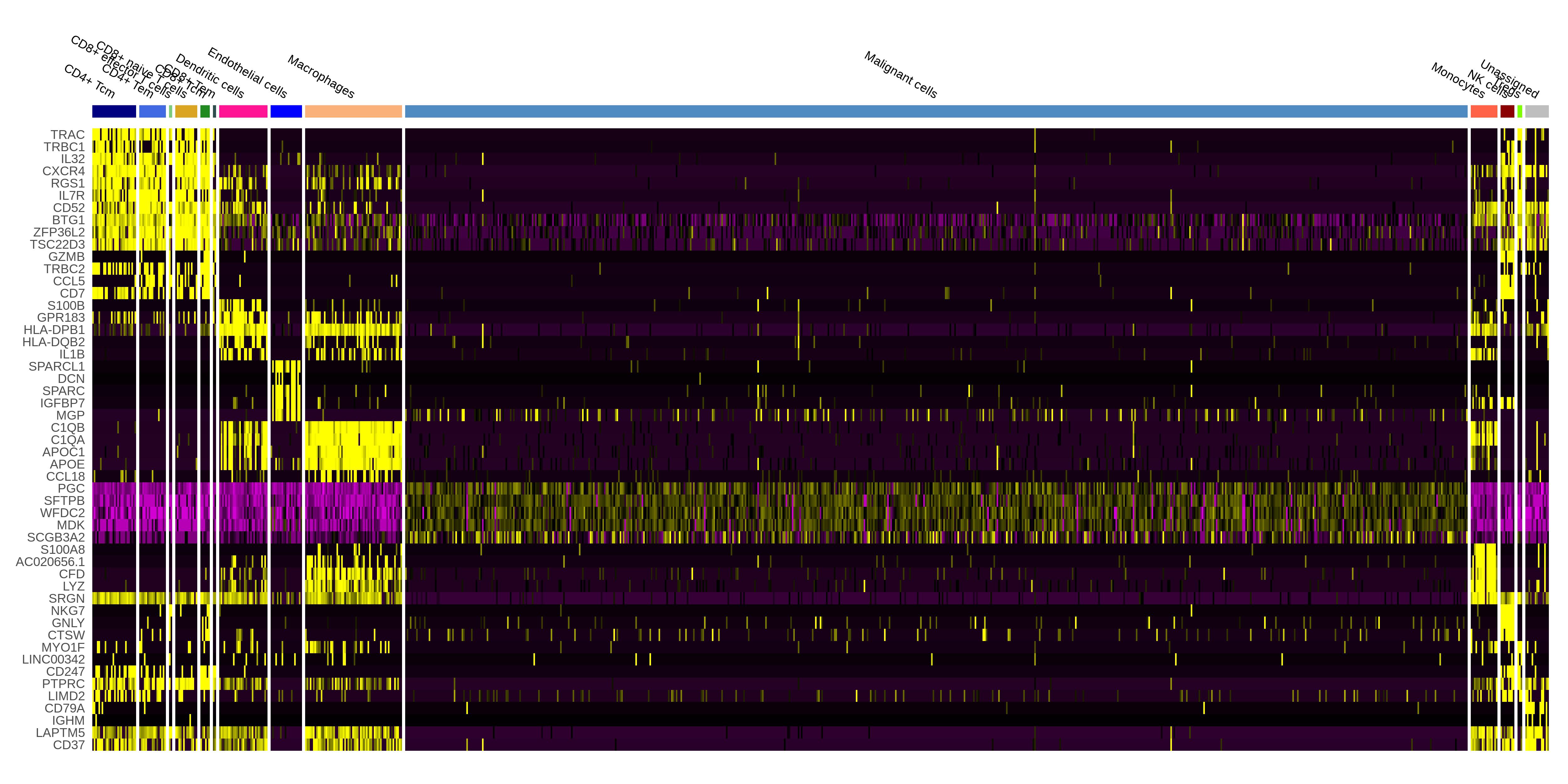Click the SFTPB gene label
This screenshot has height=784, width=1568.
pos(65,500)
